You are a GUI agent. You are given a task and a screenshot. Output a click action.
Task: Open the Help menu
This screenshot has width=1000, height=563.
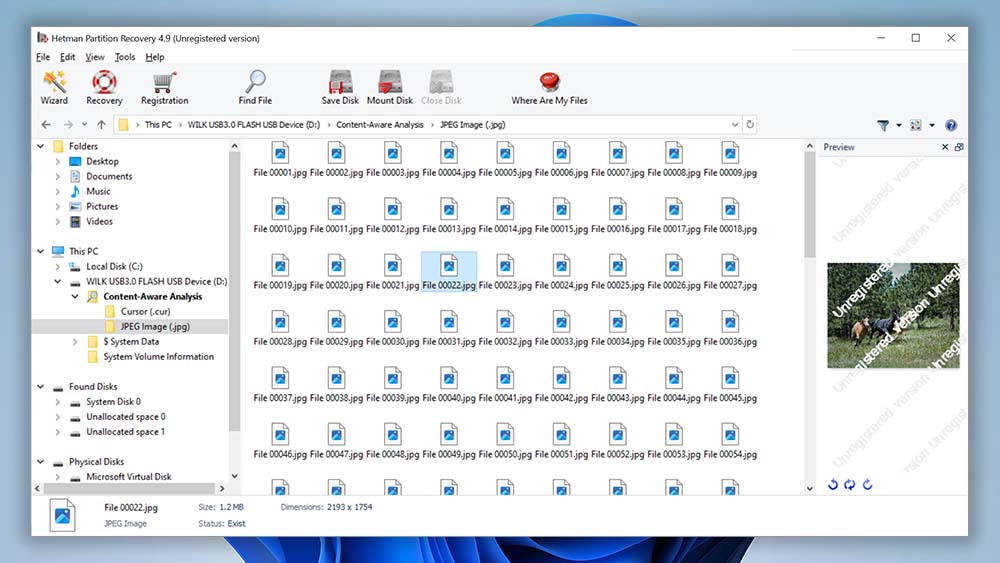pyautogui.click(x=155, y=57)
